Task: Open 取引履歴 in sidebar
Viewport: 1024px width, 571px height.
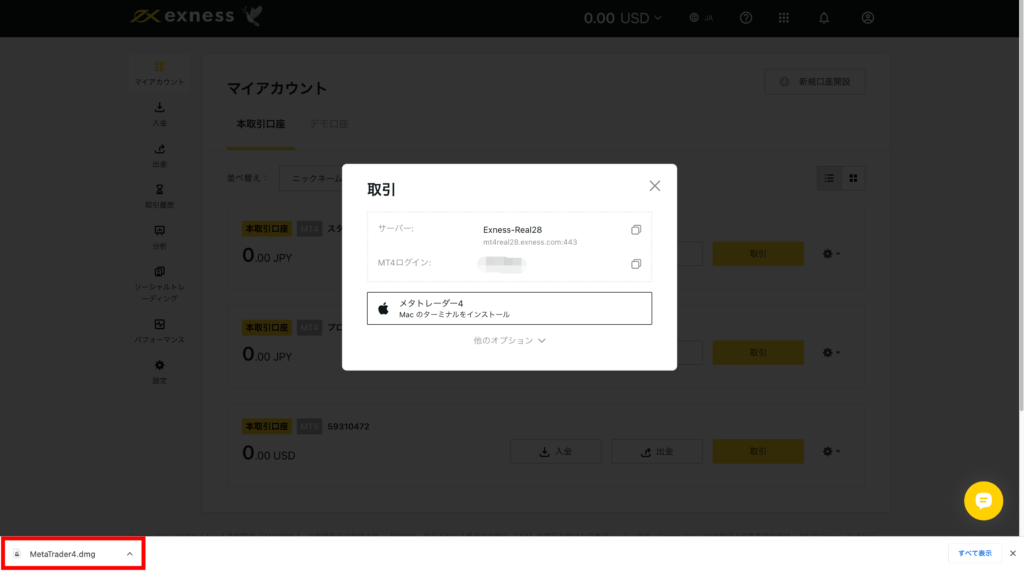Action: [x=159, y=196]
